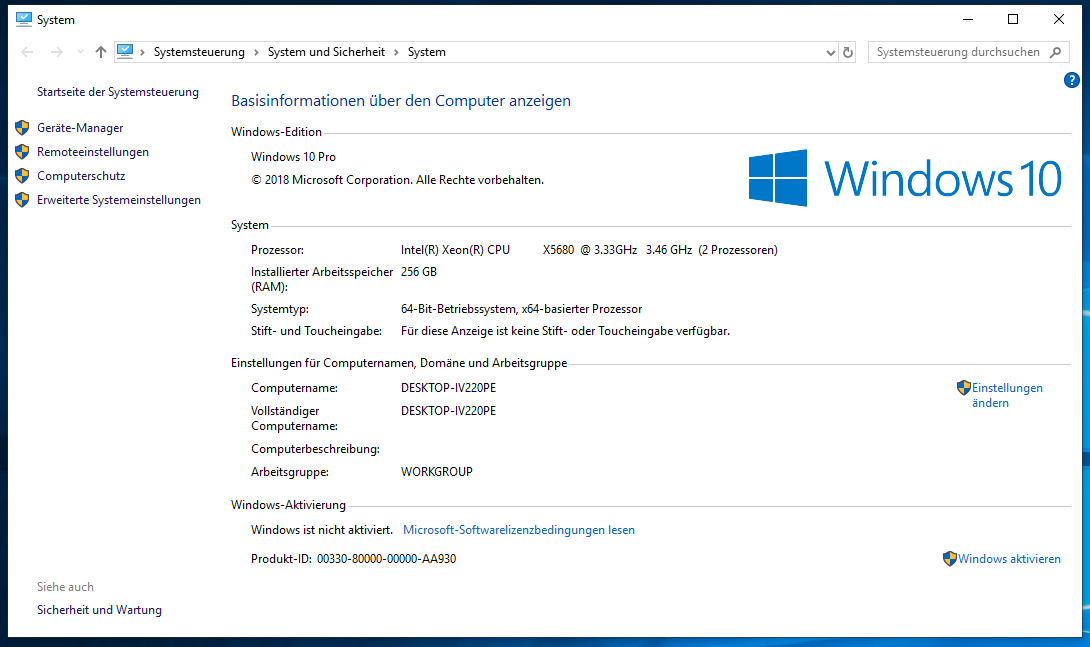
Task: Click the shield icon next to Einstellungen ändern
Action: (963, 388)
